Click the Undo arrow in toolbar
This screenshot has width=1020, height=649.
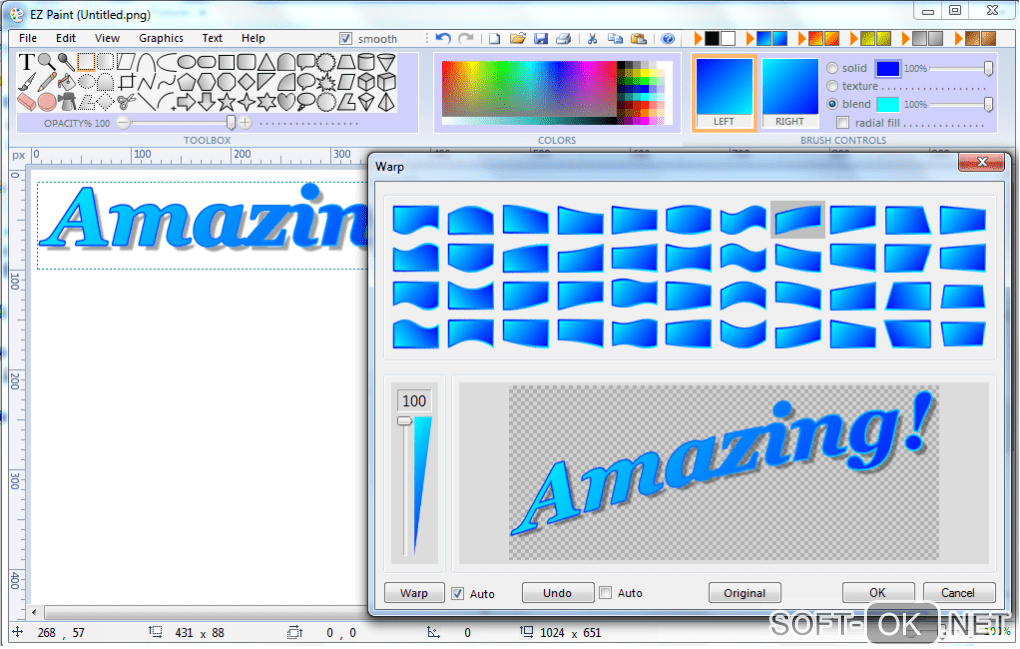point(443,38)
